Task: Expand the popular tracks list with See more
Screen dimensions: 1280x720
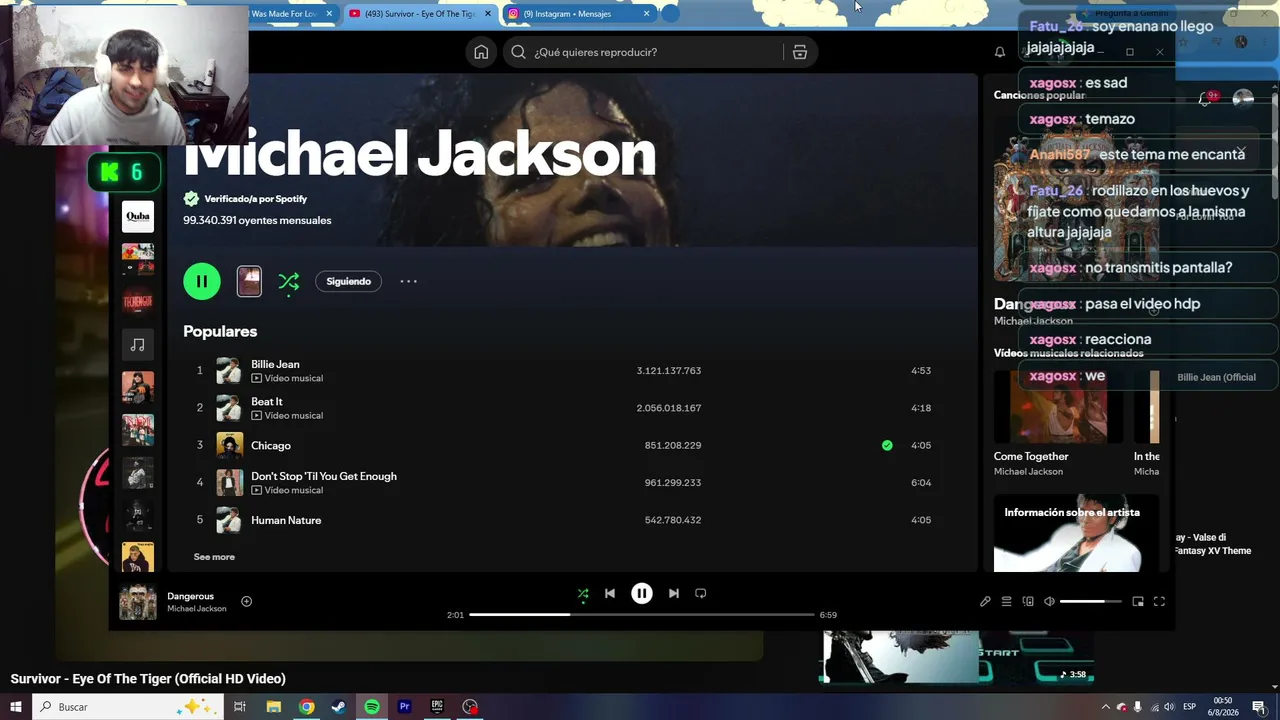Action: point(214,557)
